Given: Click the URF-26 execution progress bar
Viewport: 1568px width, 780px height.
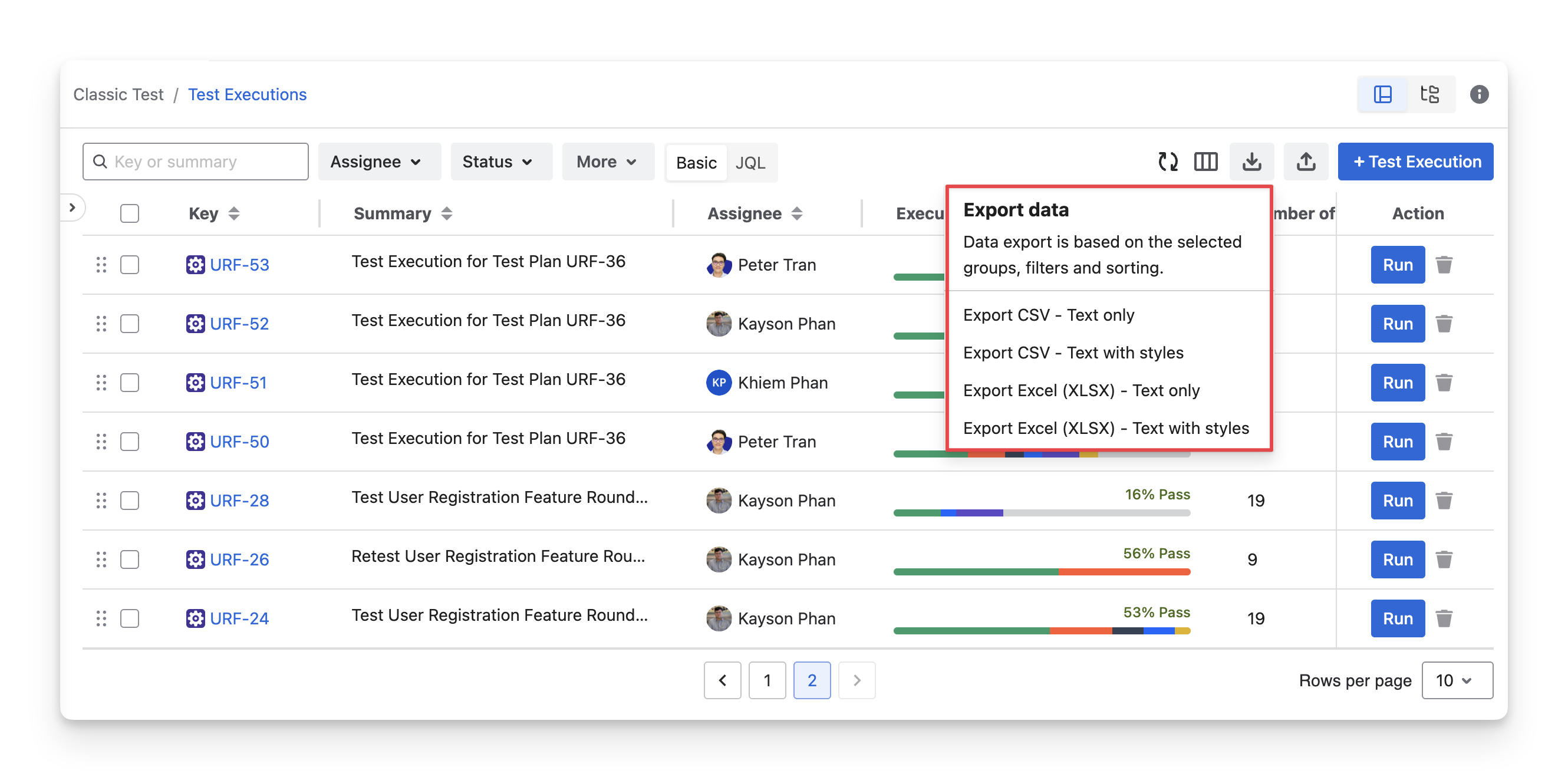Looking at the screenshot, I should point(1041,572).
